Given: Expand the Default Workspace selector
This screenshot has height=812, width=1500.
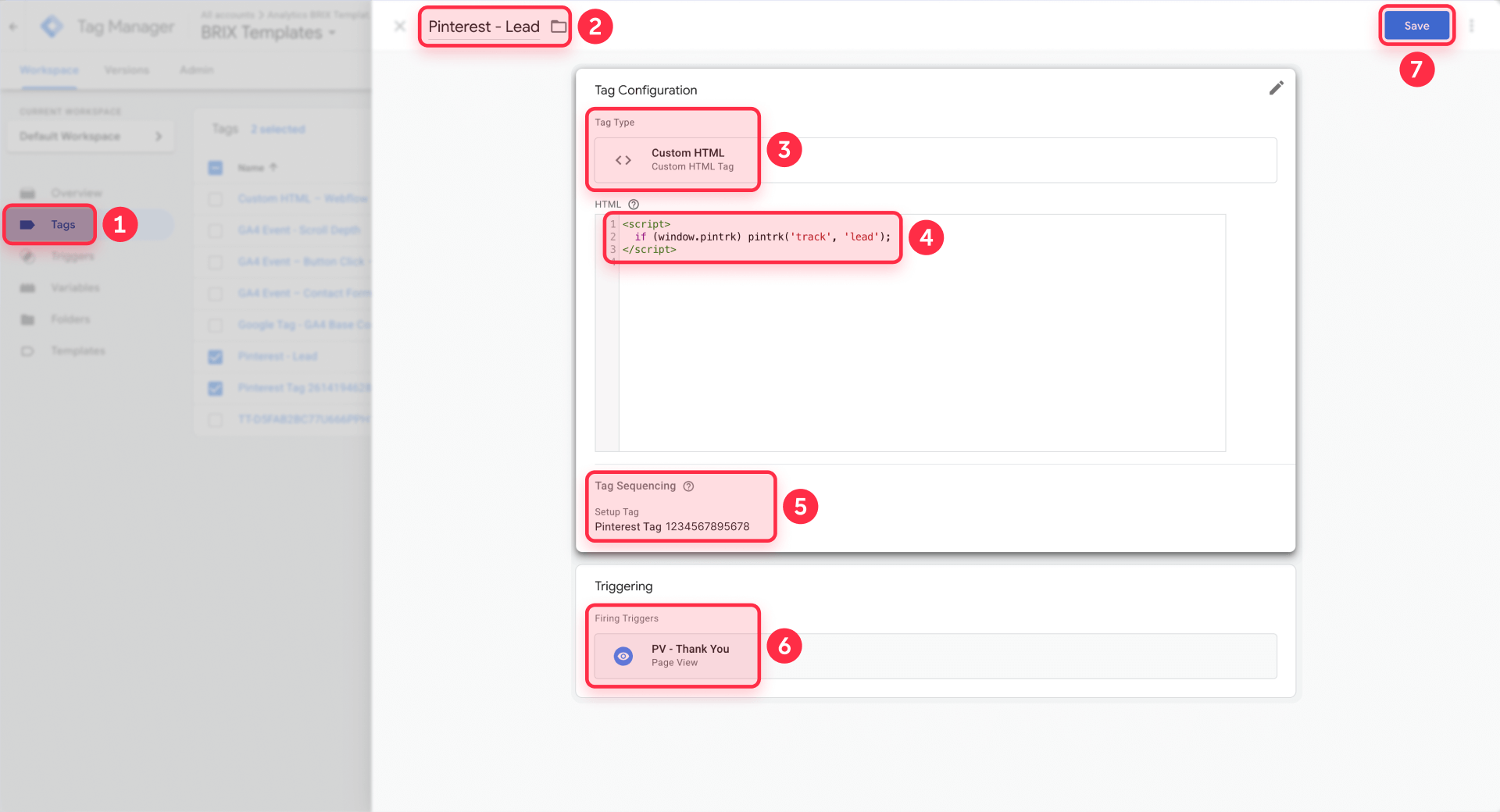Looking at the screenshot, I should 91,136.
